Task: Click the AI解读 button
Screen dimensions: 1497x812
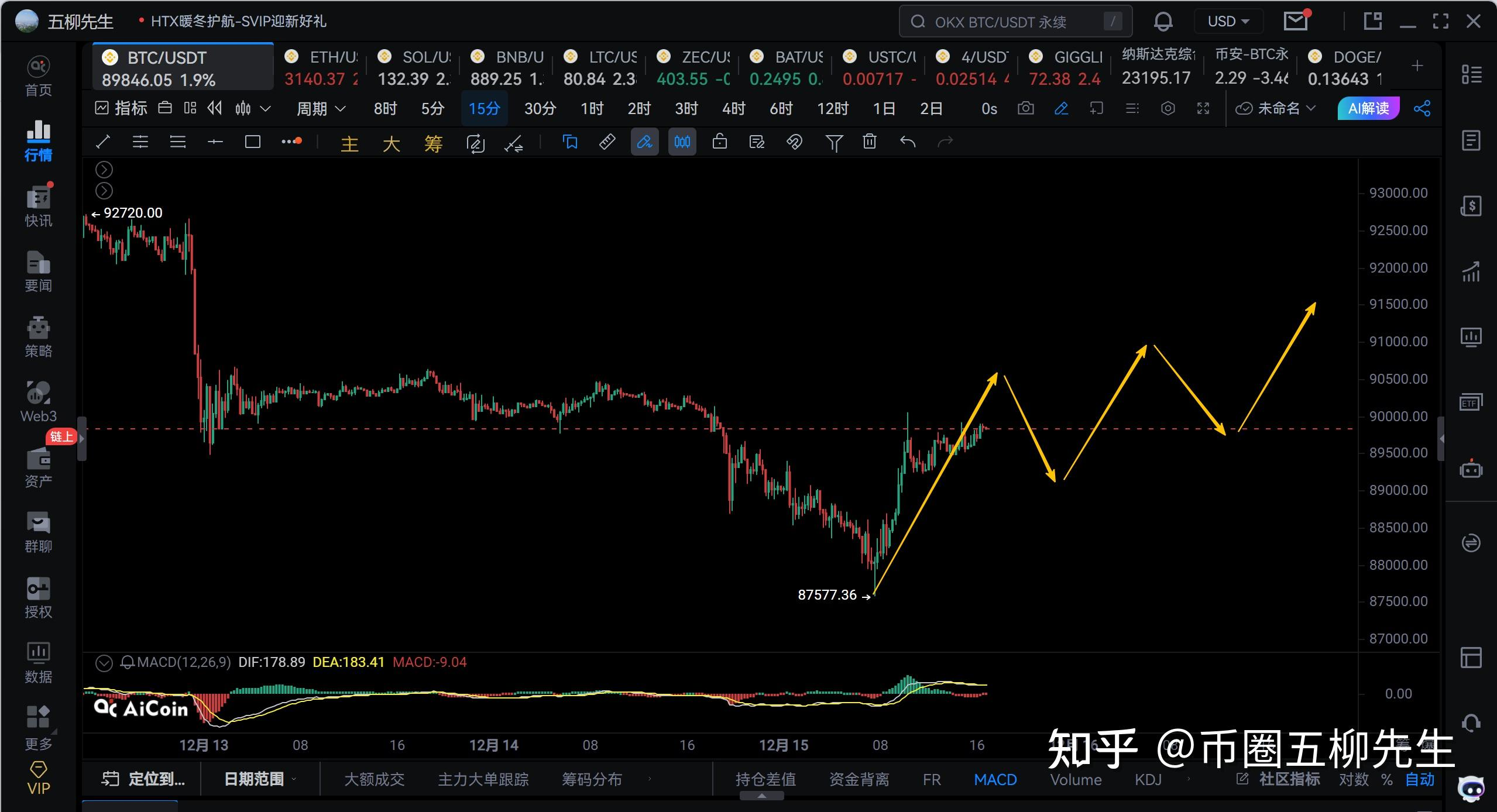Action: pyautogui.click(x=1368, y=109)
